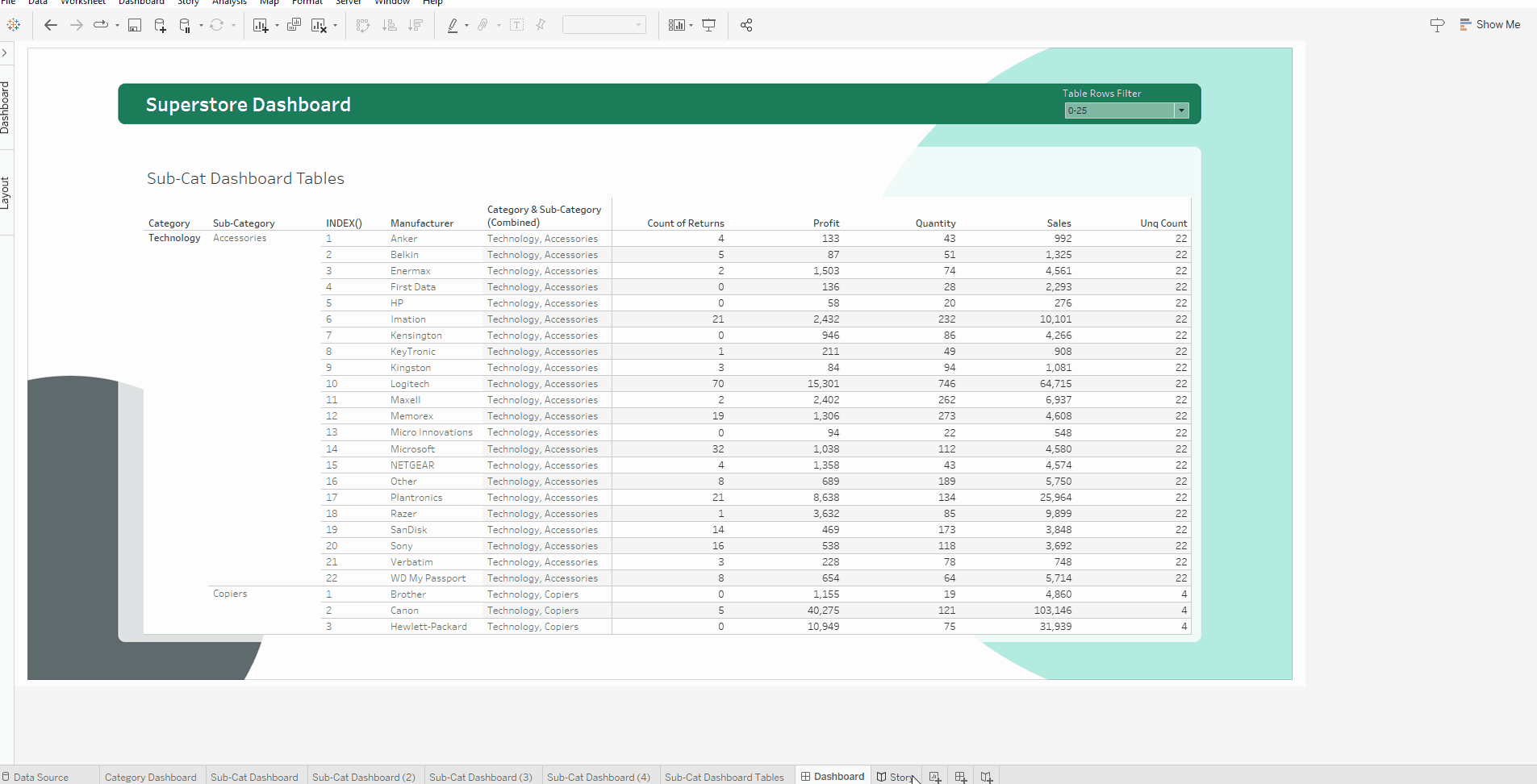This screenshot has height=784, width=1537.
Task: Click the Share Workbook toolbar icon
Action: click(746, 25)
